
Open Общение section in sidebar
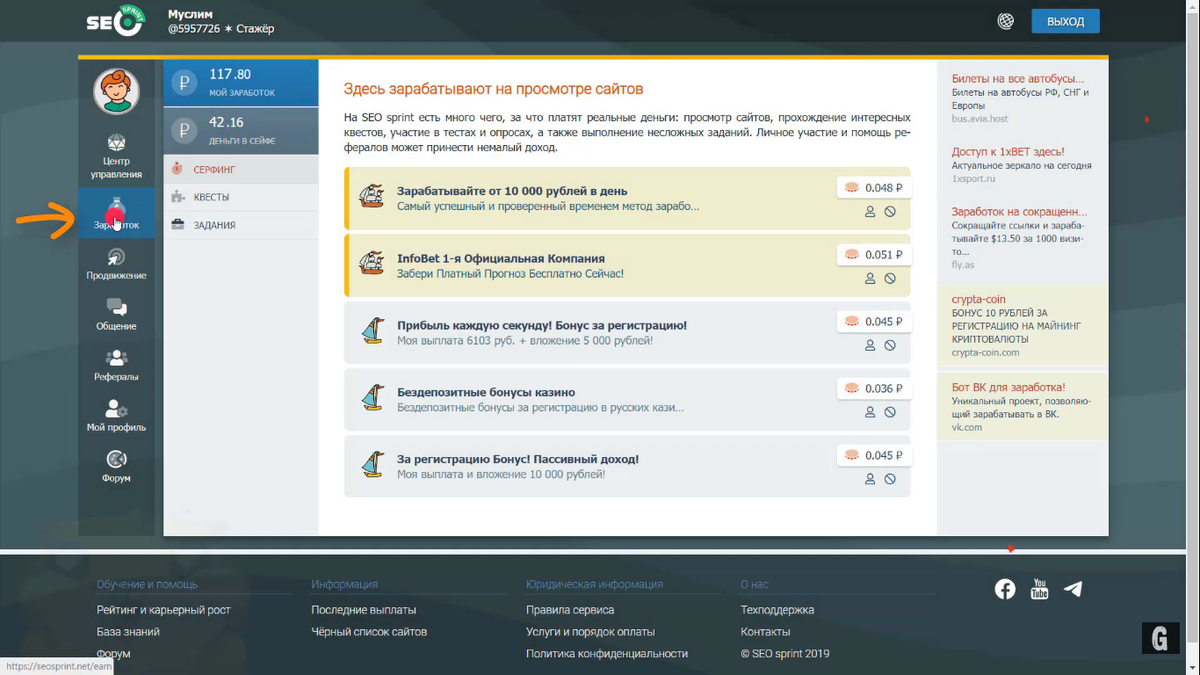tap(116, 315)
